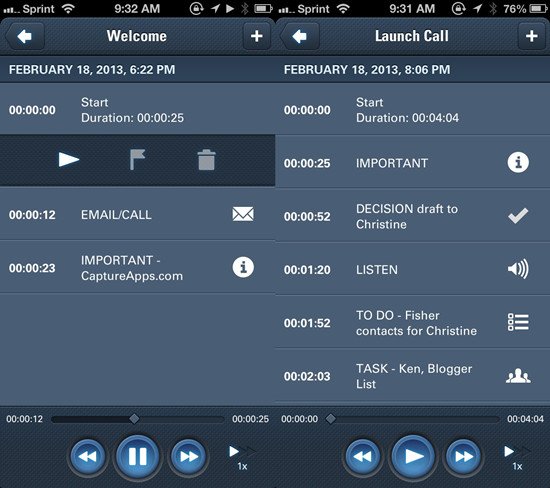
Task: Tap info icon on IMPORTANT - CaptureApps.com row
Action: pos(243,267)
